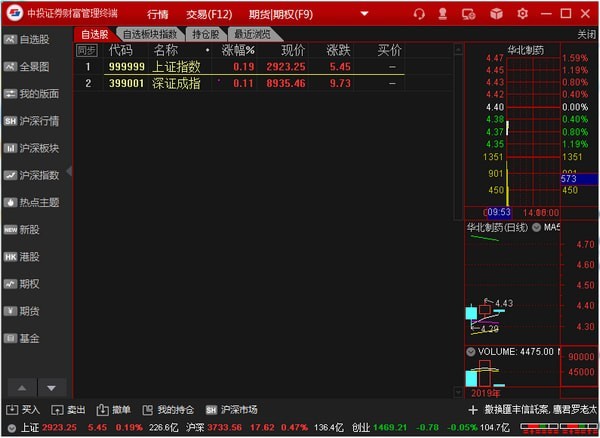Click the screen settings monitor icon
600x438 pixels.
point(468,15)
